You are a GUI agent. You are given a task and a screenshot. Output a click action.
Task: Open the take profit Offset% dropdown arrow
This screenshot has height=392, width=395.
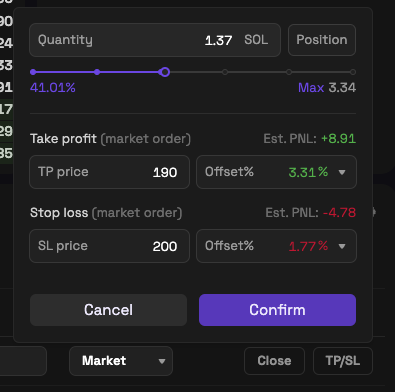pyautogui.click(x=342, y=172)
